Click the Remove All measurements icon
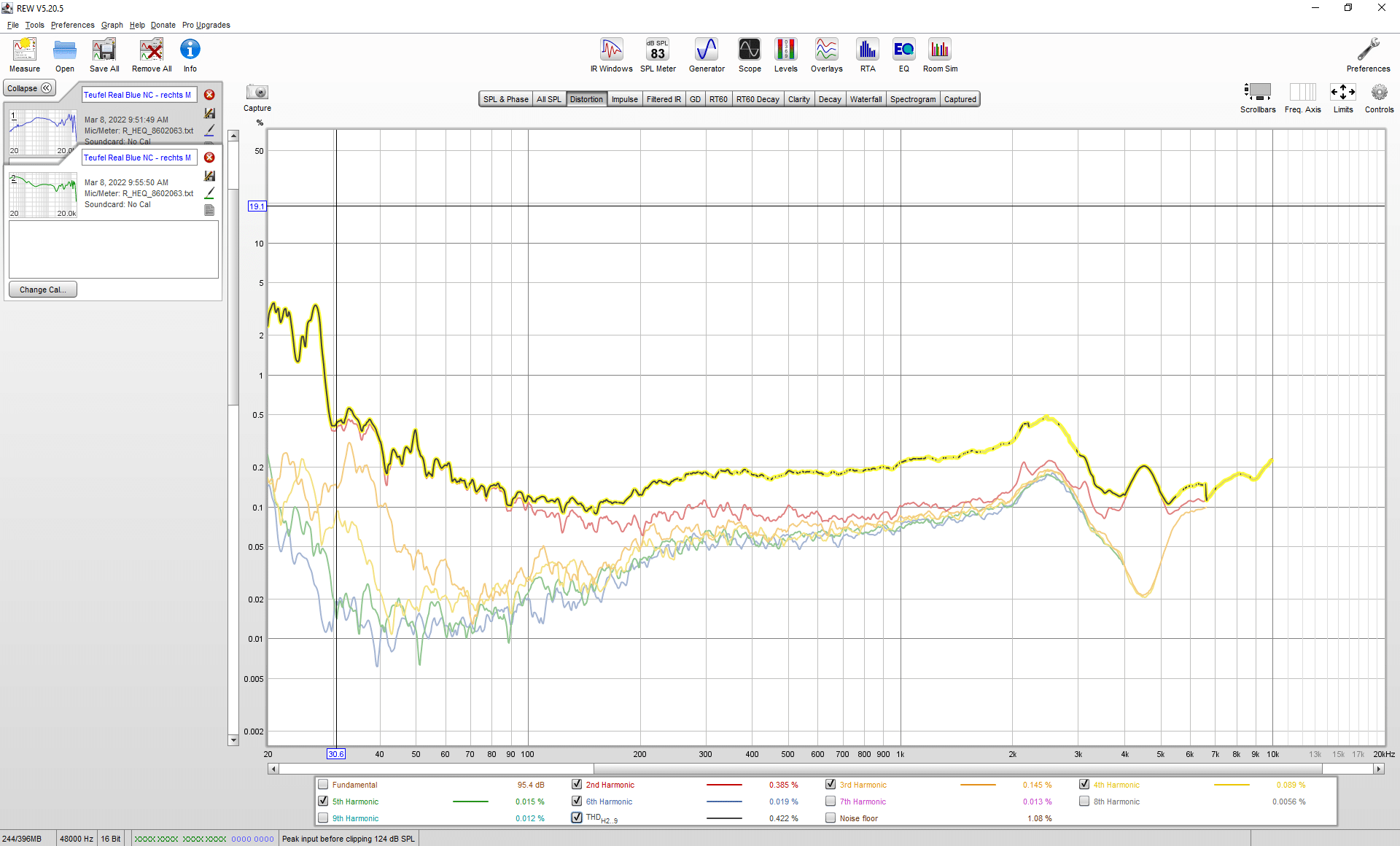 point(152,55)
